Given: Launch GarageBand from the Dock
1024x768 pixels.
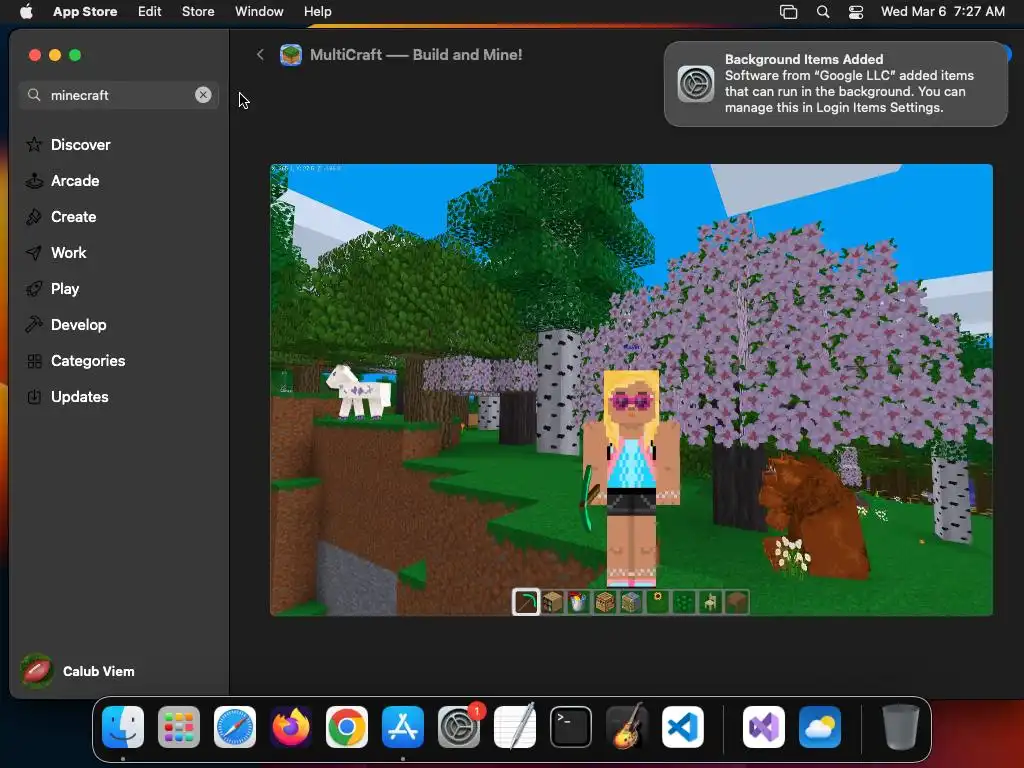Looking at the screenshot, I should 627,726.
